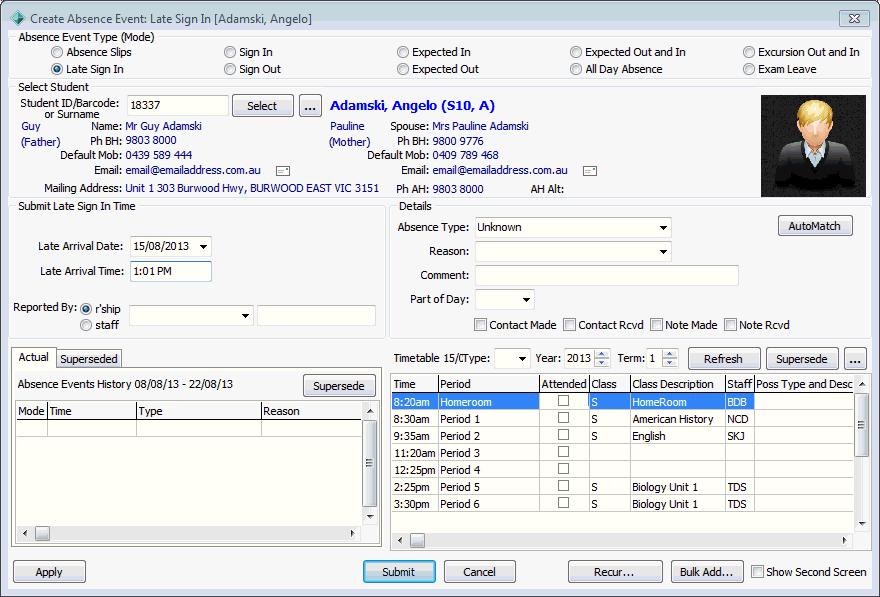Click the Student ID/Barcode input field
Viewport: 880px width, 597px height.
178,105
